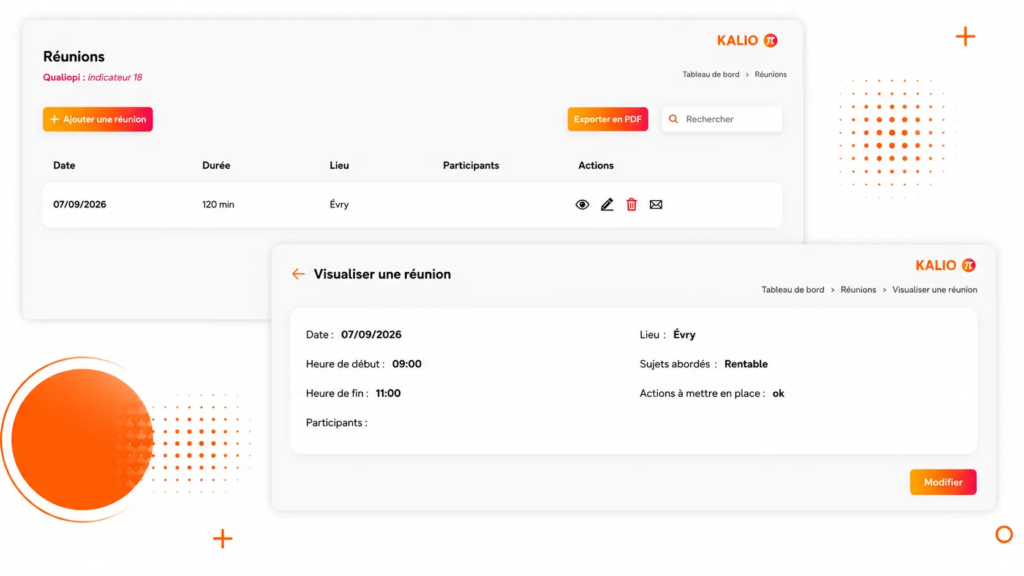
Task: Click the Ajouter une réunion button
Action: [98, 119]
